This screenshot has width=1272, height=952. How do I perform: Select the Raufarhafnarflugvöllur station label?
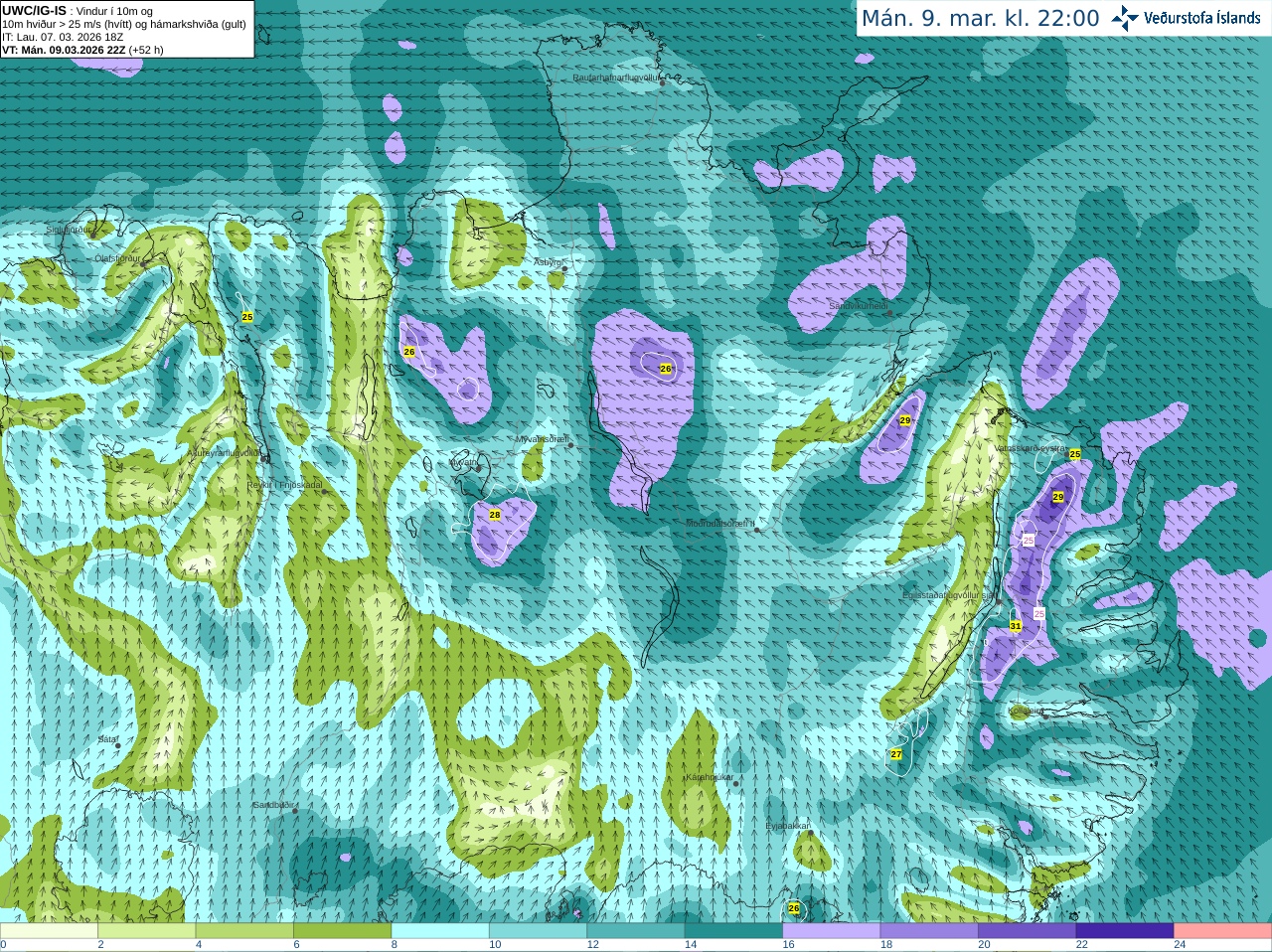(x=616, y=77)
